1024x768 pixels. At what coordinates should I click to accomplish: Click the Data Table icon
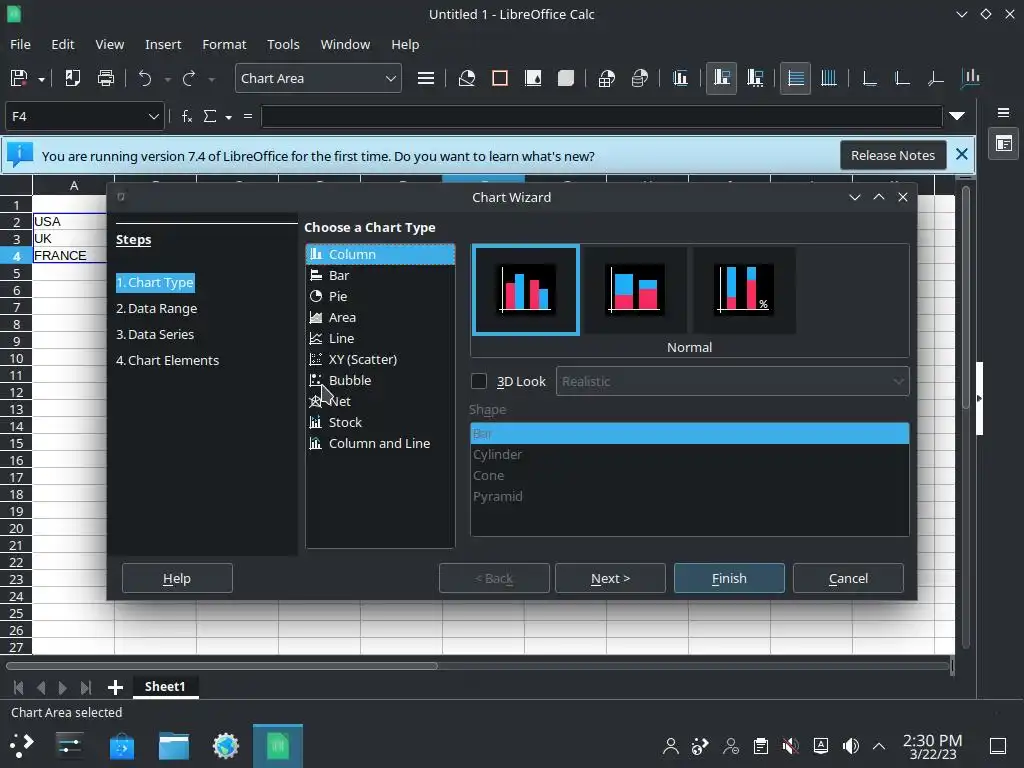click(x=640, y=78)
